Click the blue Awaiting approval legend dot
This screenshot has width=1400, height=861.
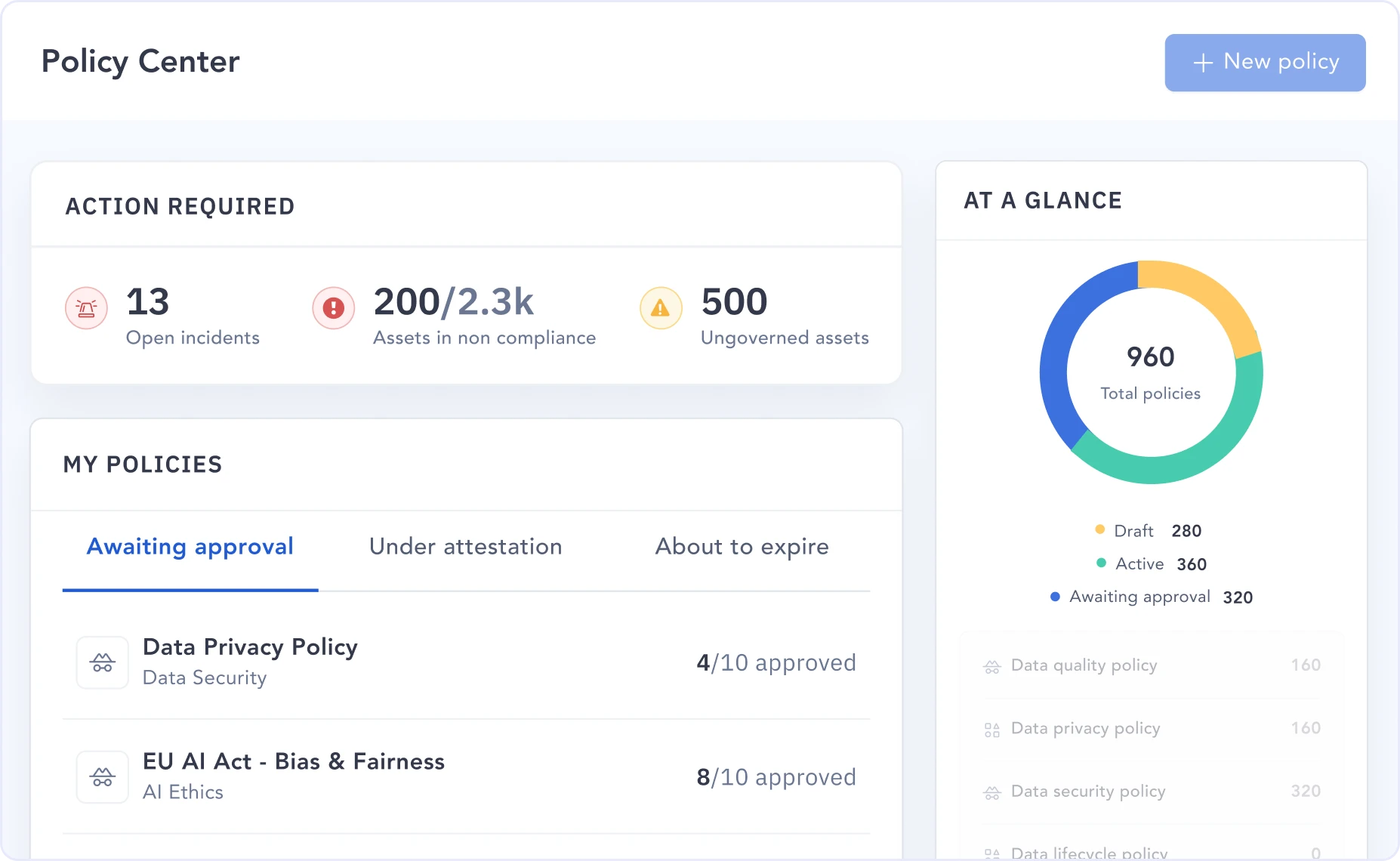click(1055, 596)
